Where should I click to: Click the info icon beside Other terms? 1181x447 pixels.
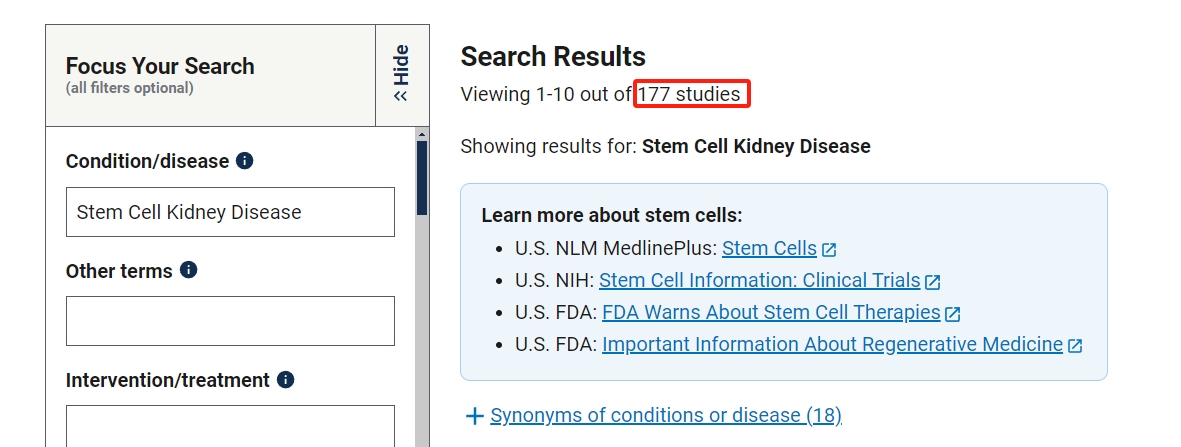click(x=188, y=270)
